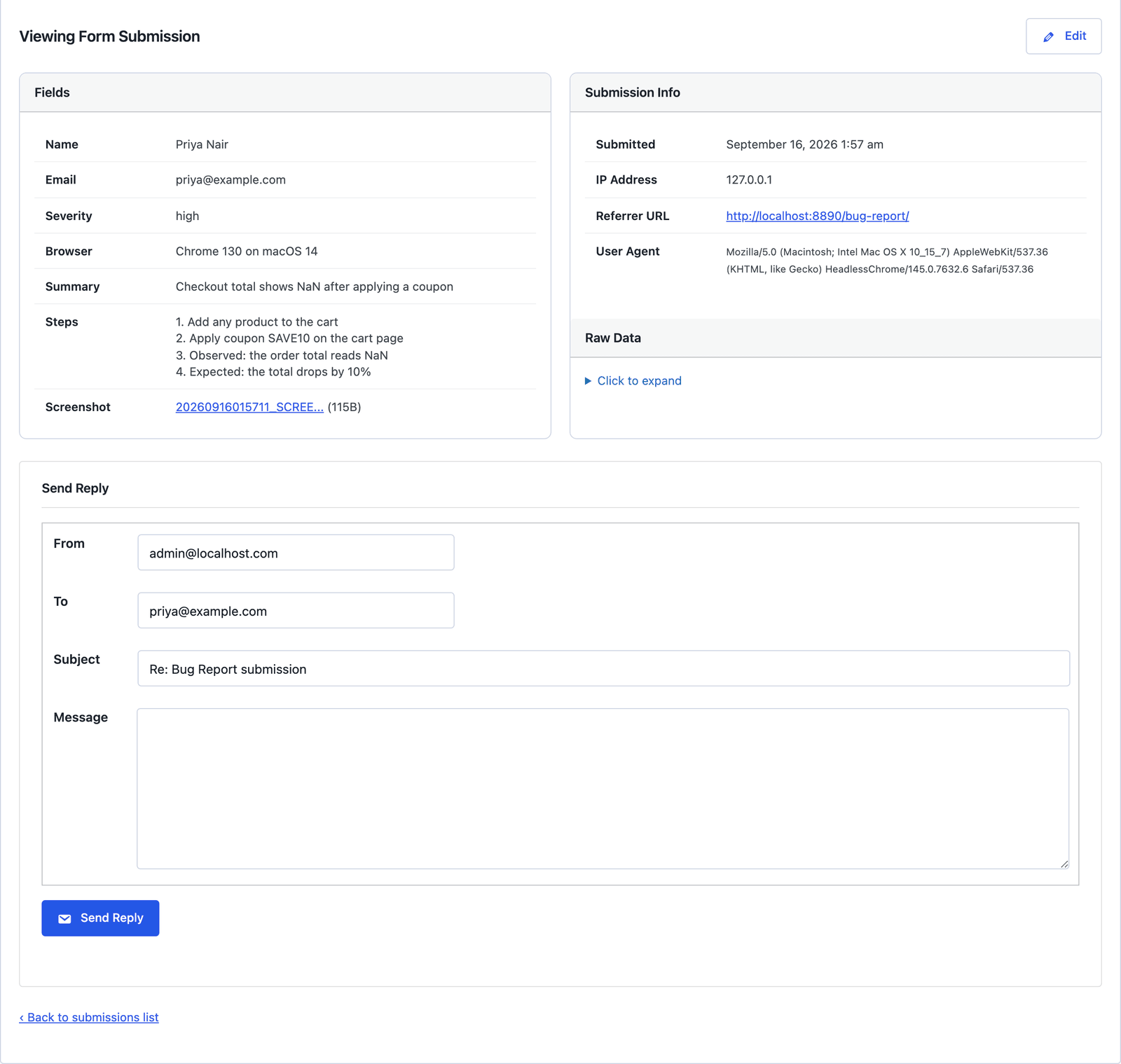
Task: Go back to submissions list
Action: (x=89, y=1017)
